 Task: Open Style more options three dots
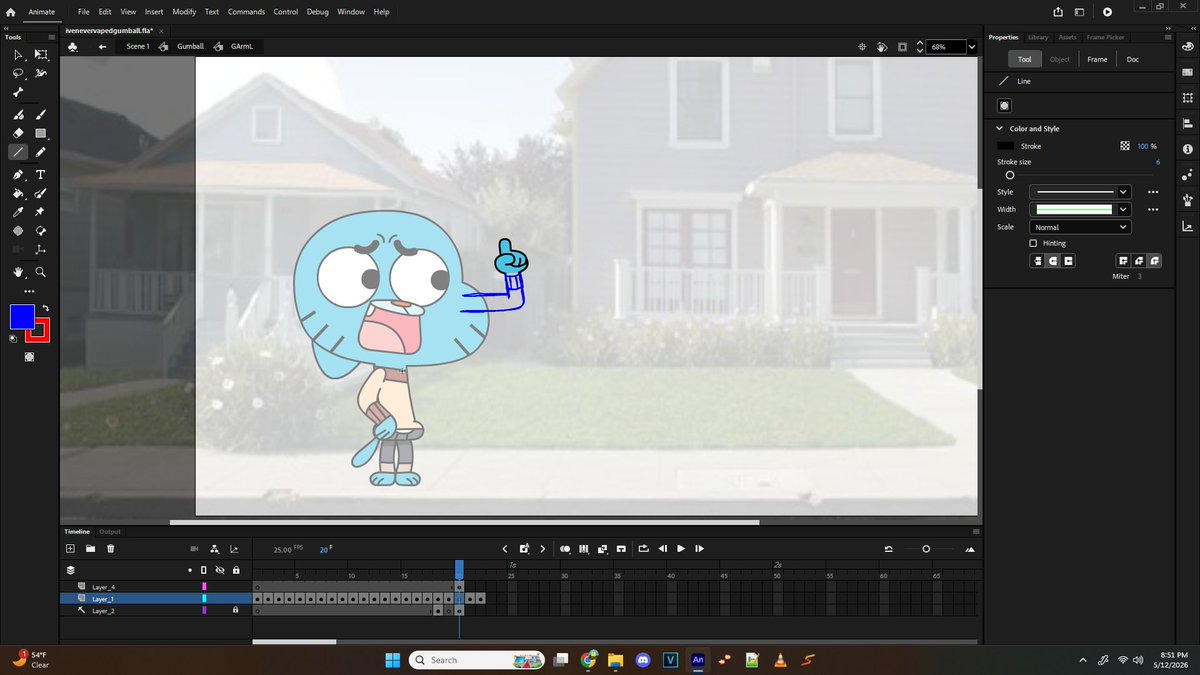[1153, 192]
